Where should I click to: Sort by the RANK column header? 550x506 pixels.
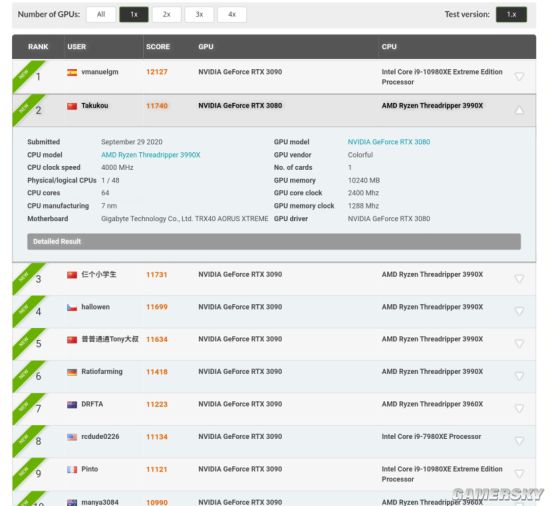click(38, 47)
